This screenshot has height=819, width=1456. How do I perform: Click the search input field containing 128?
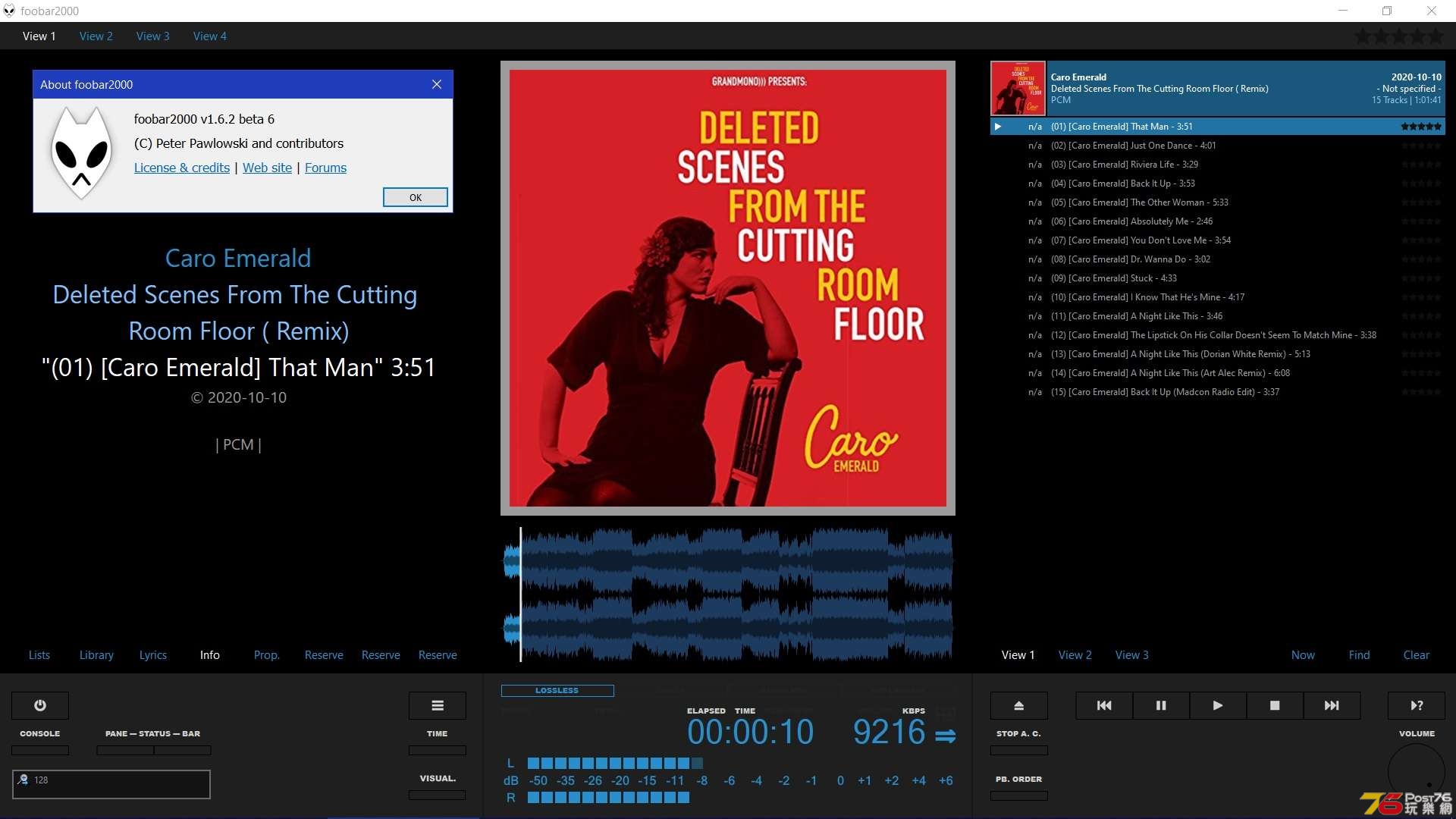111,784
